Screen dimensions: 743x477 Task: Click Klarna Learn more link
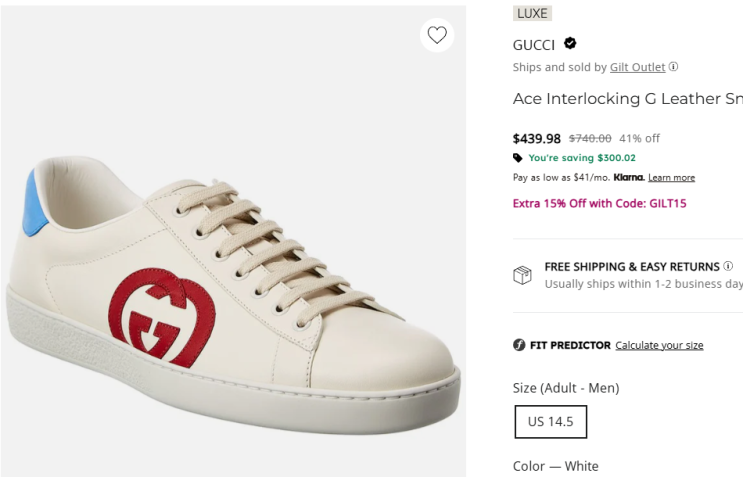[671, 178]
